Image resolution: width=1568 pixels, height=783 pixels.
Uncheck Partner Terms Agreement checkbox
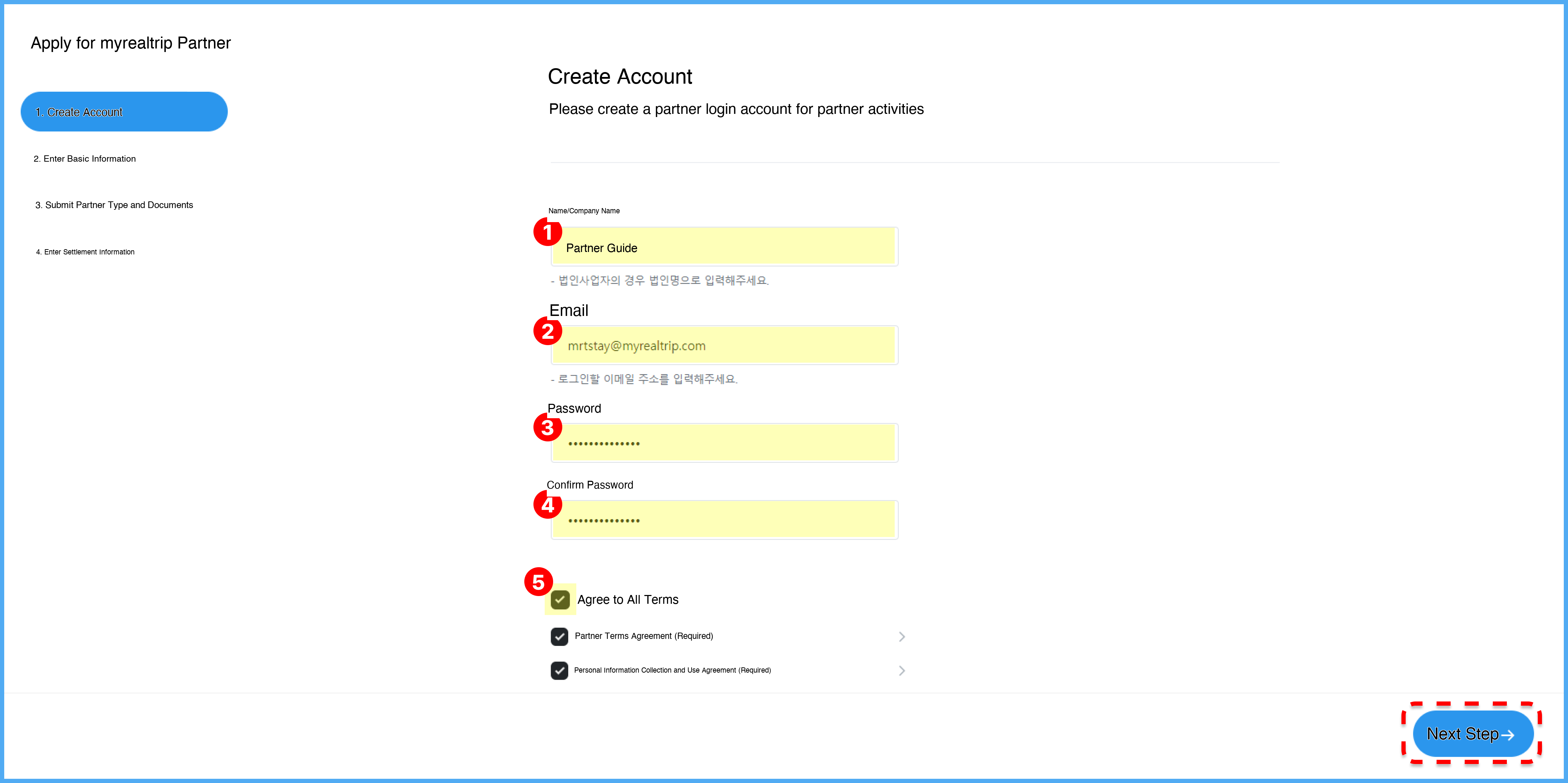tap(559, 636)
